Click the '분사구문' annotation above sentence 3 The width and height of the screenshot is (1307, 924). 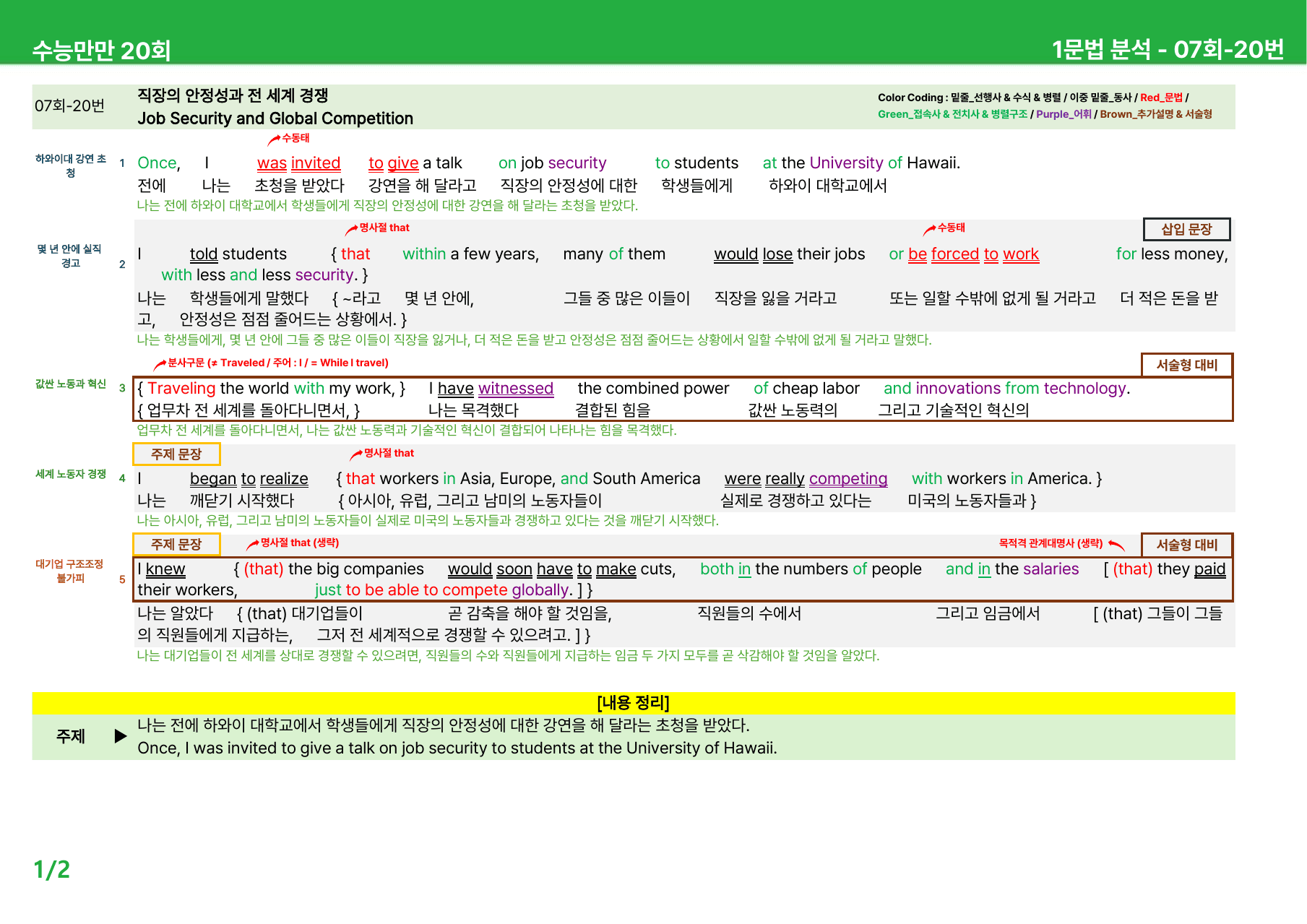click(x=277, y=363)
